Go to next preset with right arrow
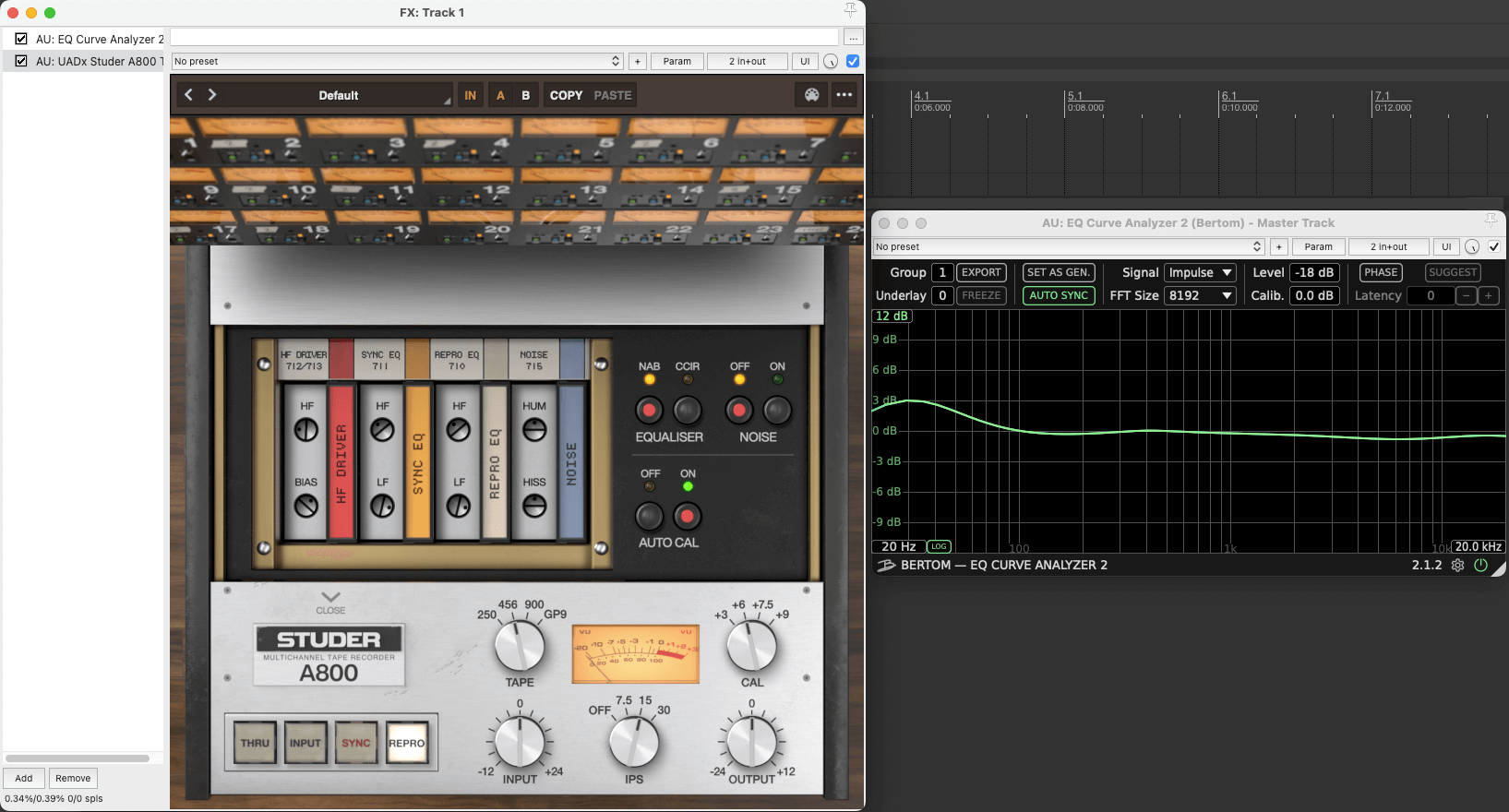Viewport: 1509px width, 812px height. pos(212,95)
